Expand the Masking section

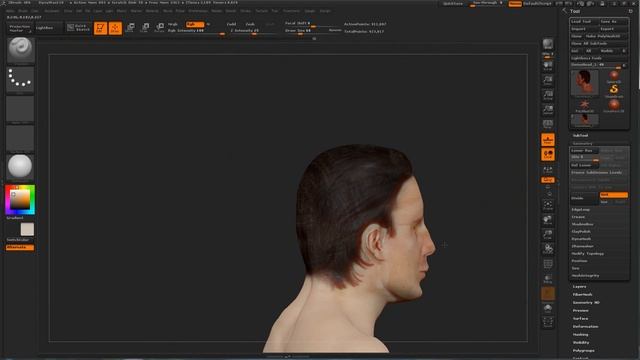click(x=580, y=335)
